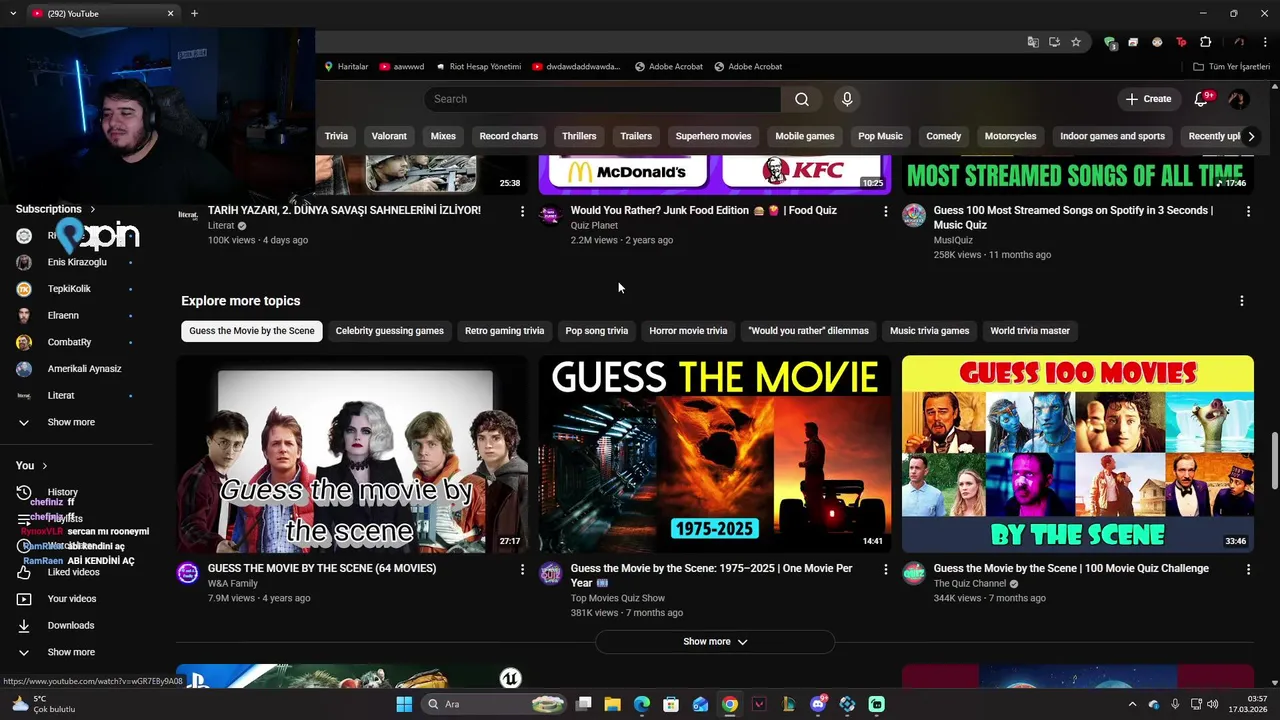
Task: Select Retro gaming trivia topic
Action: [504, 331]
